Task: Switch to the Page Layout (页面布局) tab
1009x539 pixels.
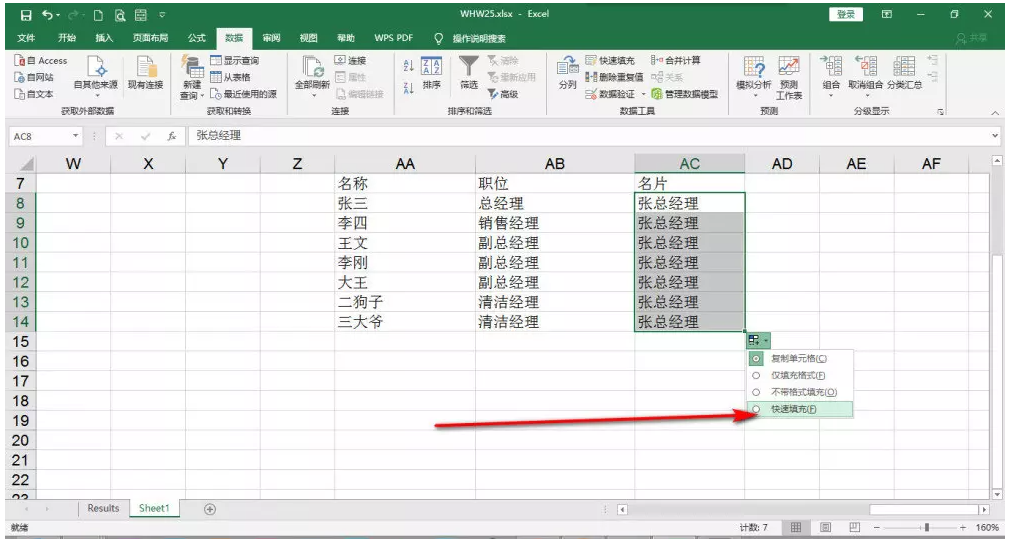Action: coord(150,38)
